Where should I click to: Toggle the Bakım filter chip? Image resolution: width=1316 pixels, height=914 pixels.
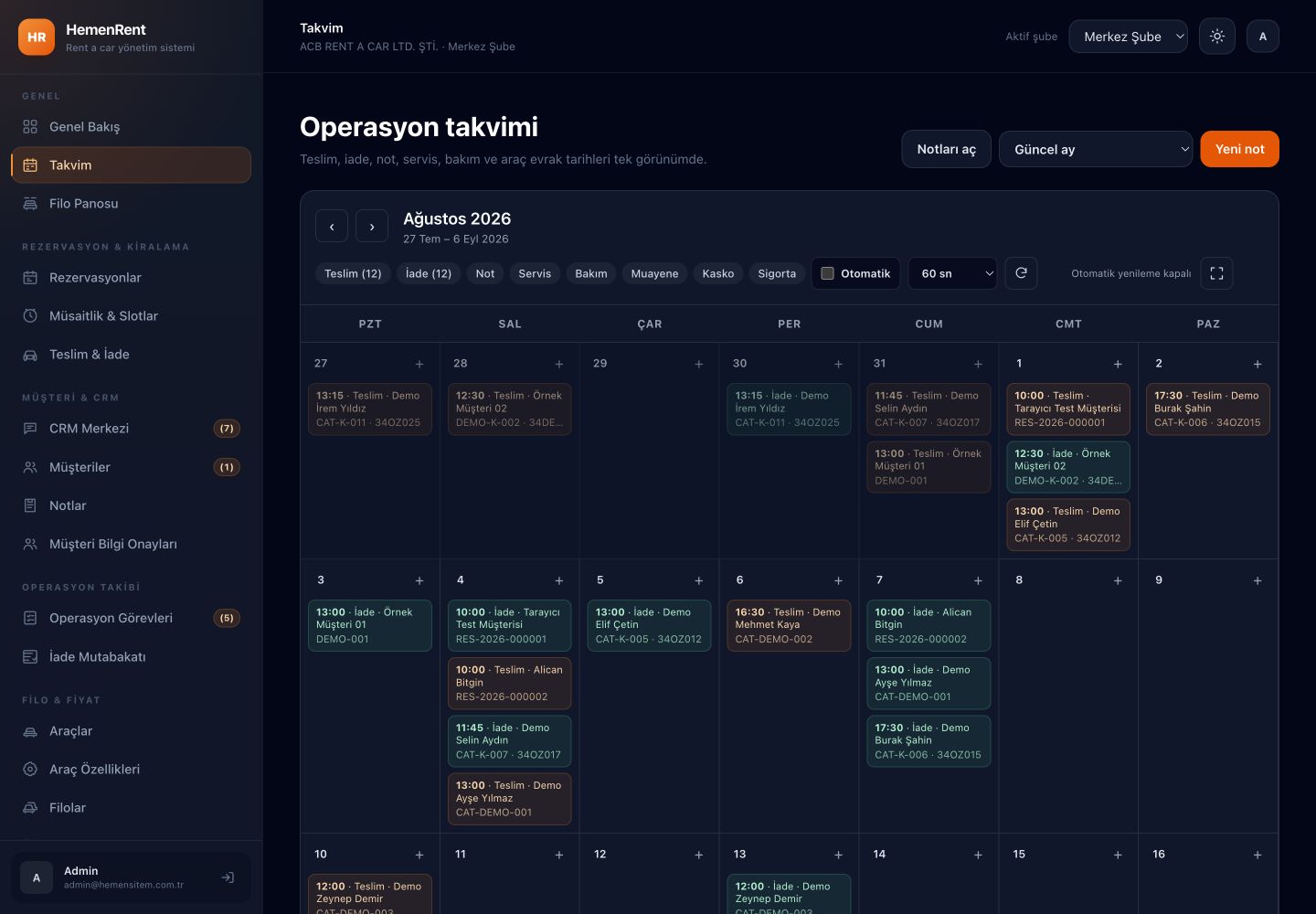[x=591, y=273]
